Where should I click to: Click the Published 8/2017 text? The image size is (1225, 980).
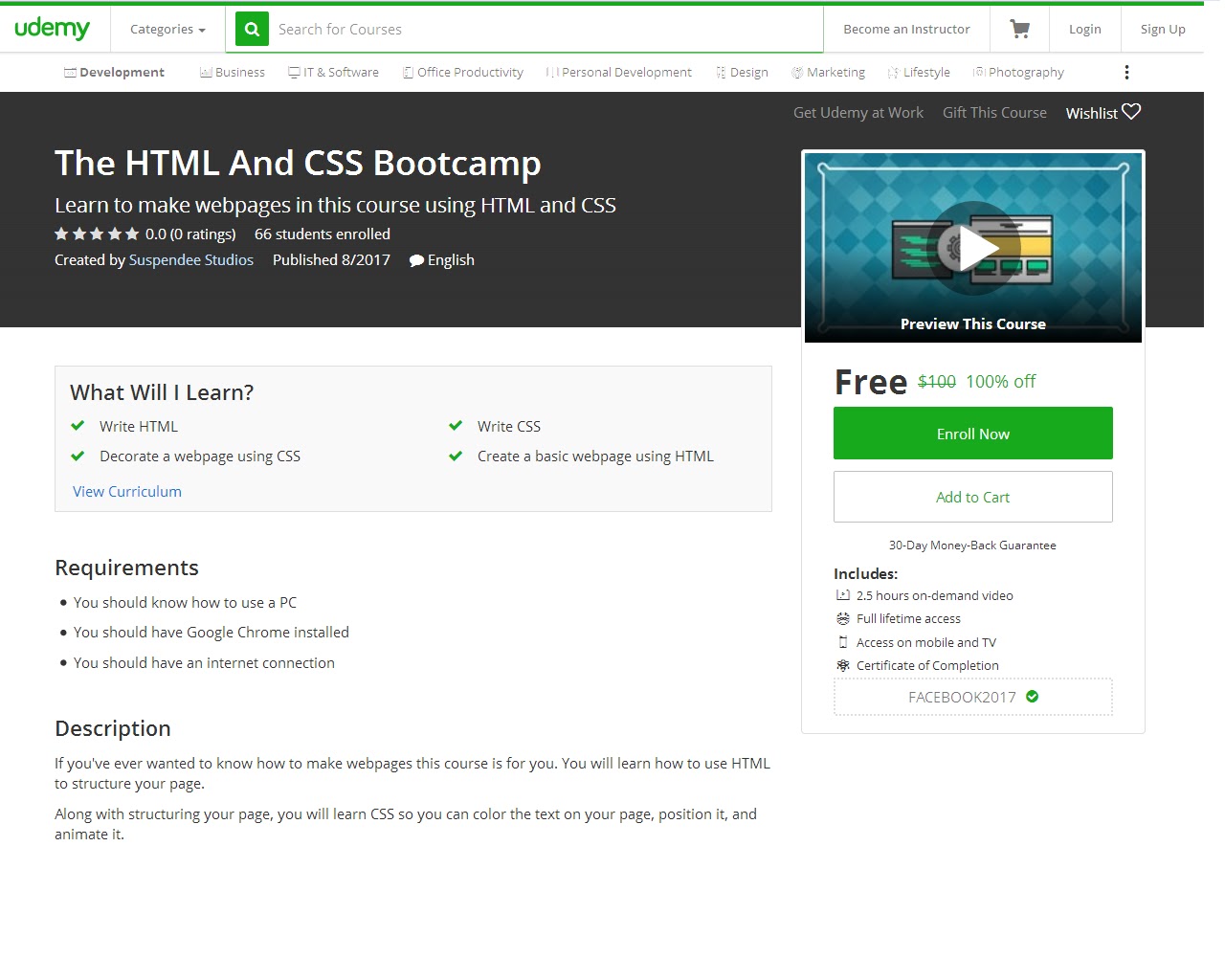(331, 260)
